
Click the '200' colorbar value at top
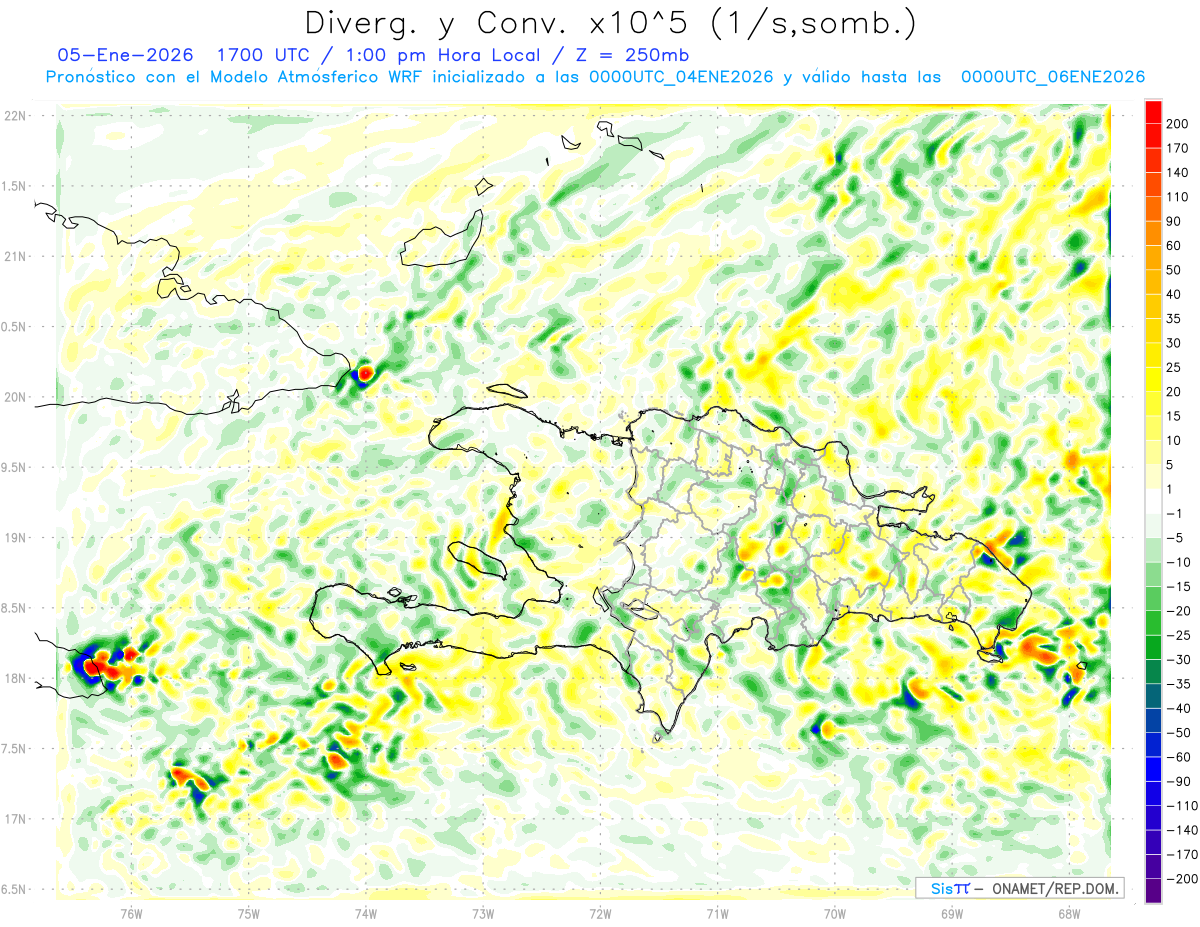[x=1176, y=123]
